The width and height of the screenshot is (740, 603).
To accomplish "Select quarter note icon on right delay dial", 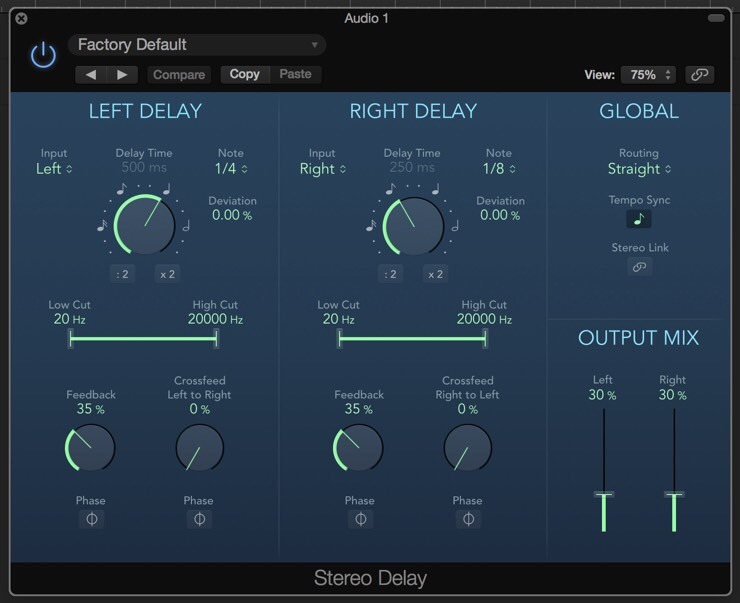I will click(x=436, y=189).
